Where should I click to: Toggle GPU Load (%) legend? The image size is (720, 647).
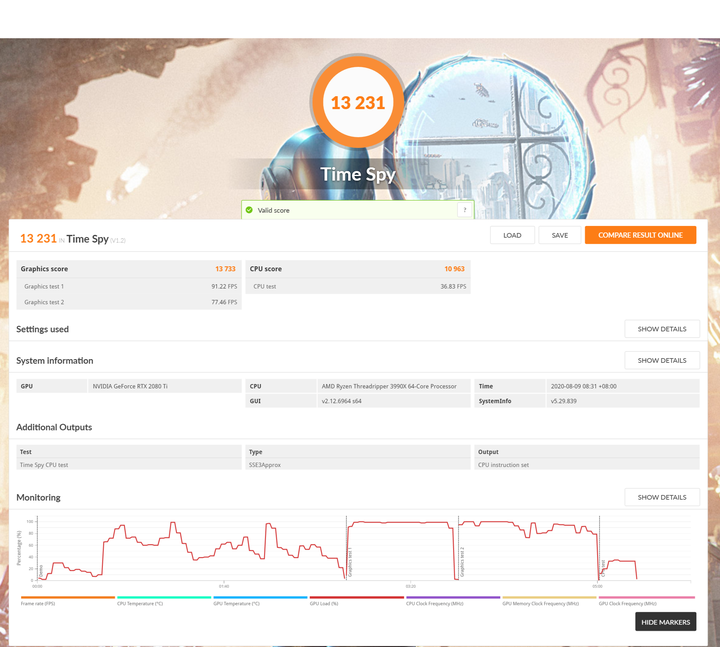pos(357,601)
